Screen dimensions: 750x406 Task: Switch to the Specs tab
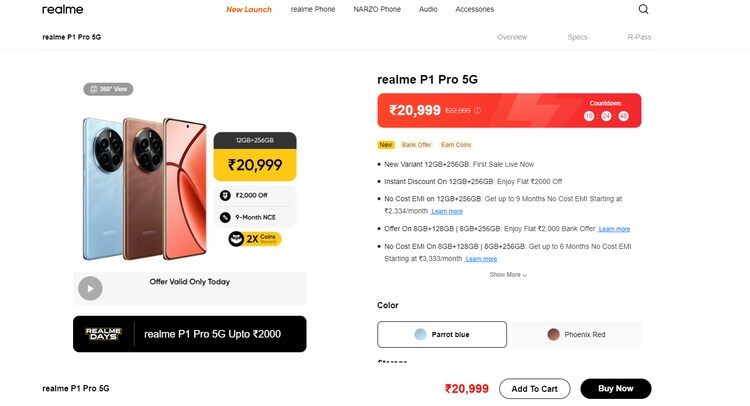click(577, 37)
